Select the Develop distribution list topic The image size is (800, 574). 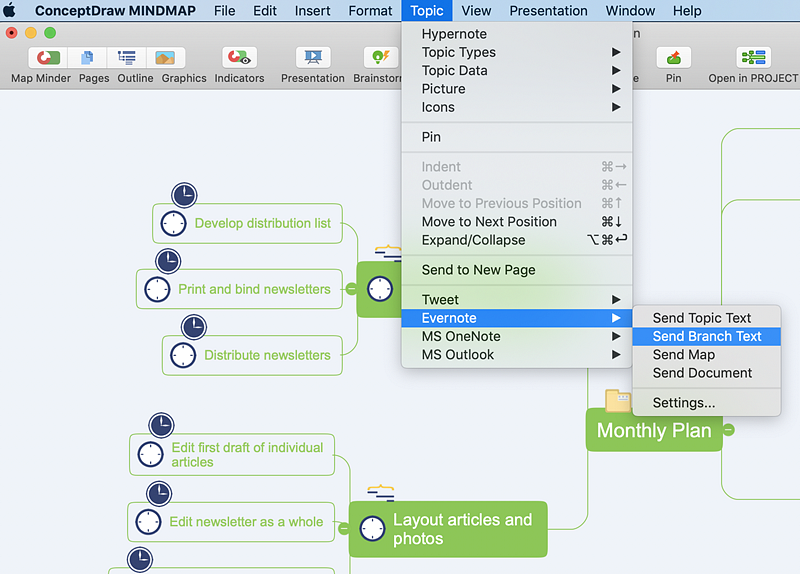pyautogui.click(x=247, y=223)
